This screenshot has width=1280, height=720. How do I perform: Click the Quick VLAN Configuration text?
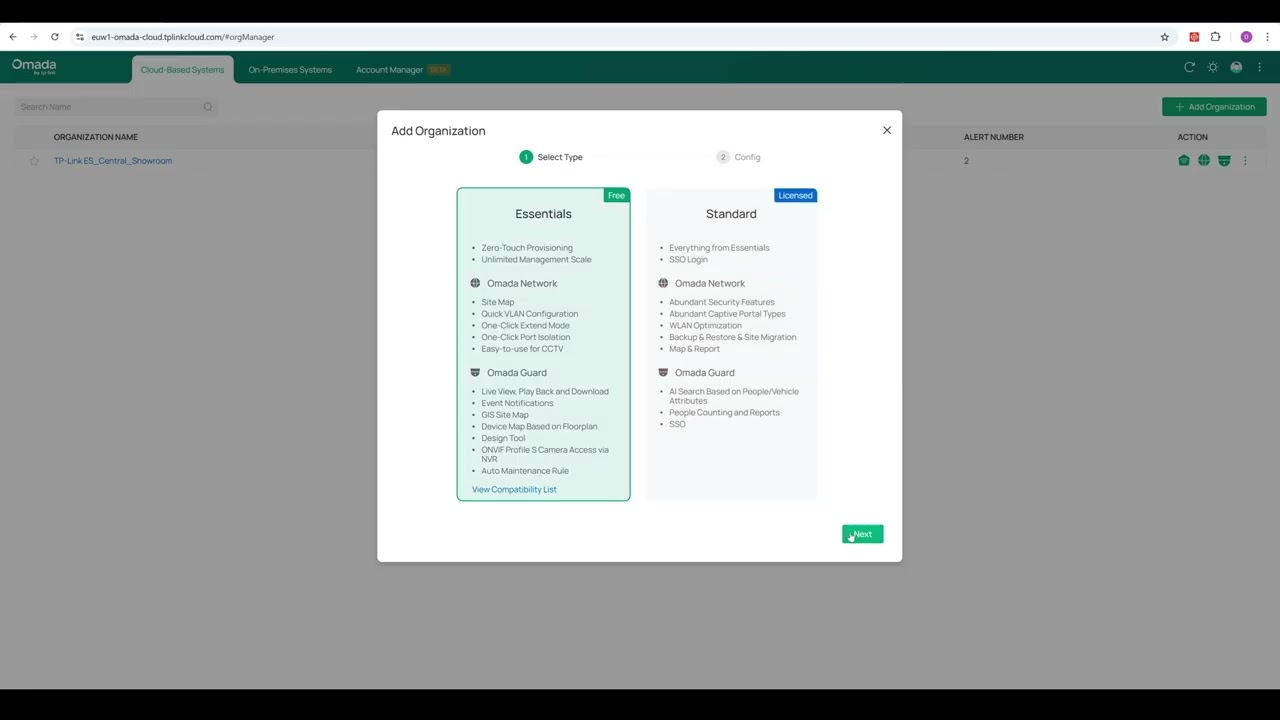[530, 314]
